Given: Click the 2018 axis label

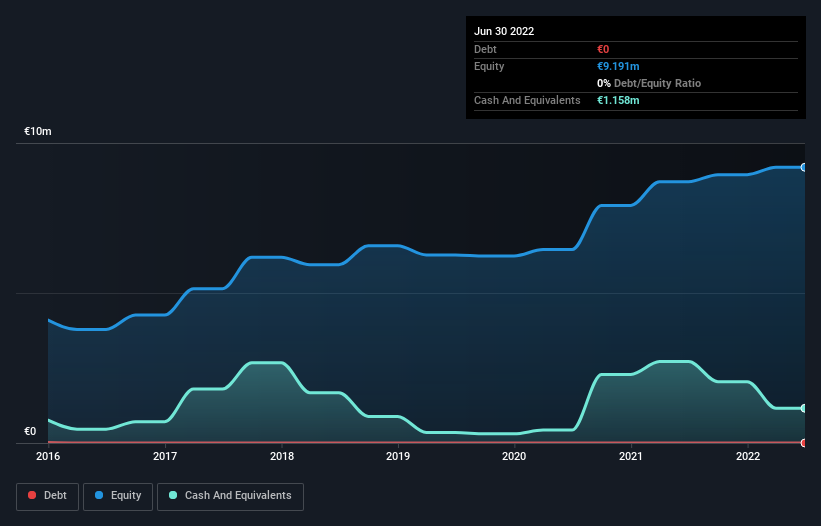Looking at the screenshot, I should [x=282, y=456].
